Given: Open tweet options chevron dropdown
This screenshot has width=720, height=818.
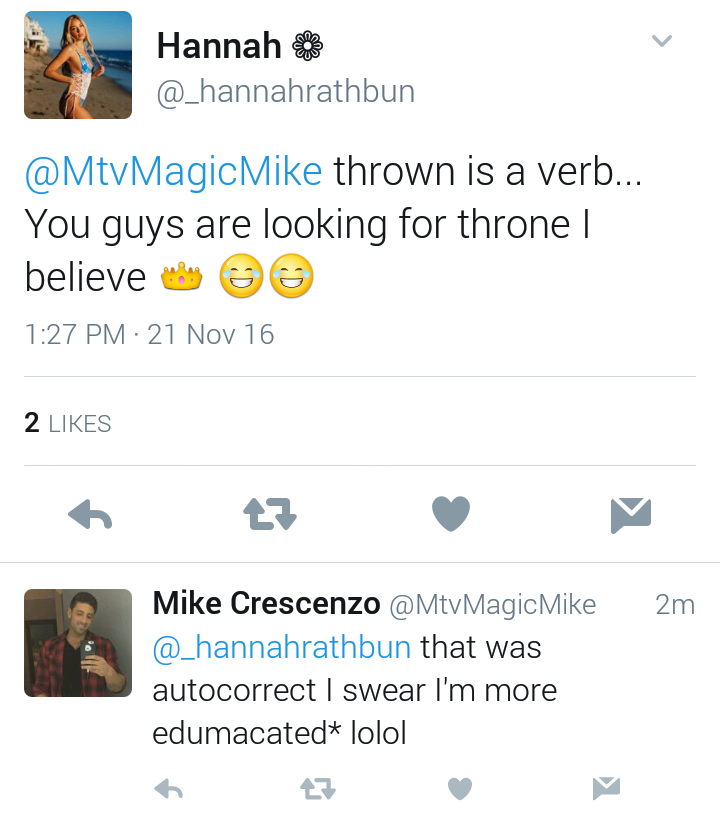Looking at the screenshot, I should click(662, 41).
